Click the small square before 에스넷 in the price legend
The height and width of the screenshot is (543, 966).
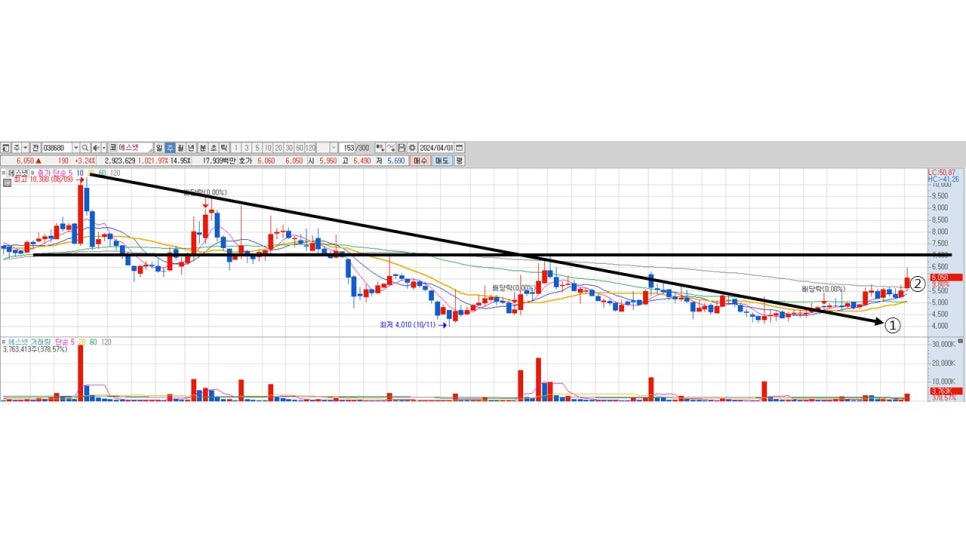tap(4, 173)
